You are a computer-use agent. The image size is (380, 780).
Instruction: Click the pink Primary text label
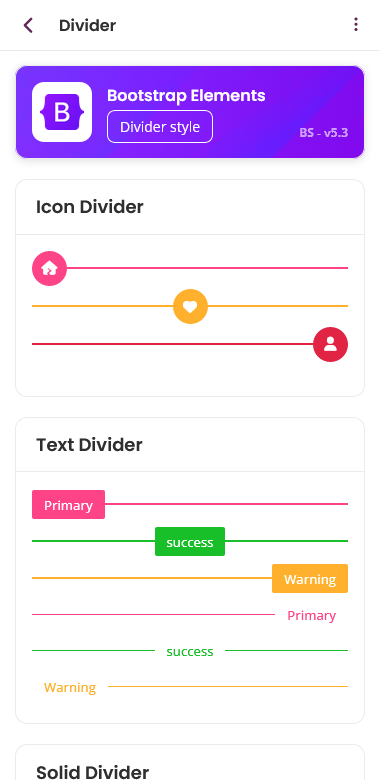(311, 615)
